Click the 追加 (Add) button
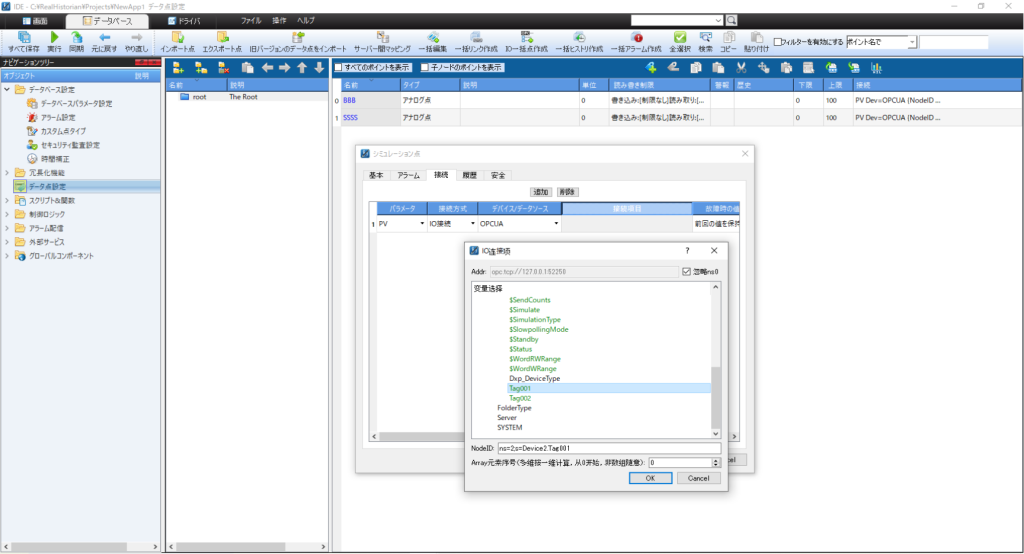 tap(541, 191)
